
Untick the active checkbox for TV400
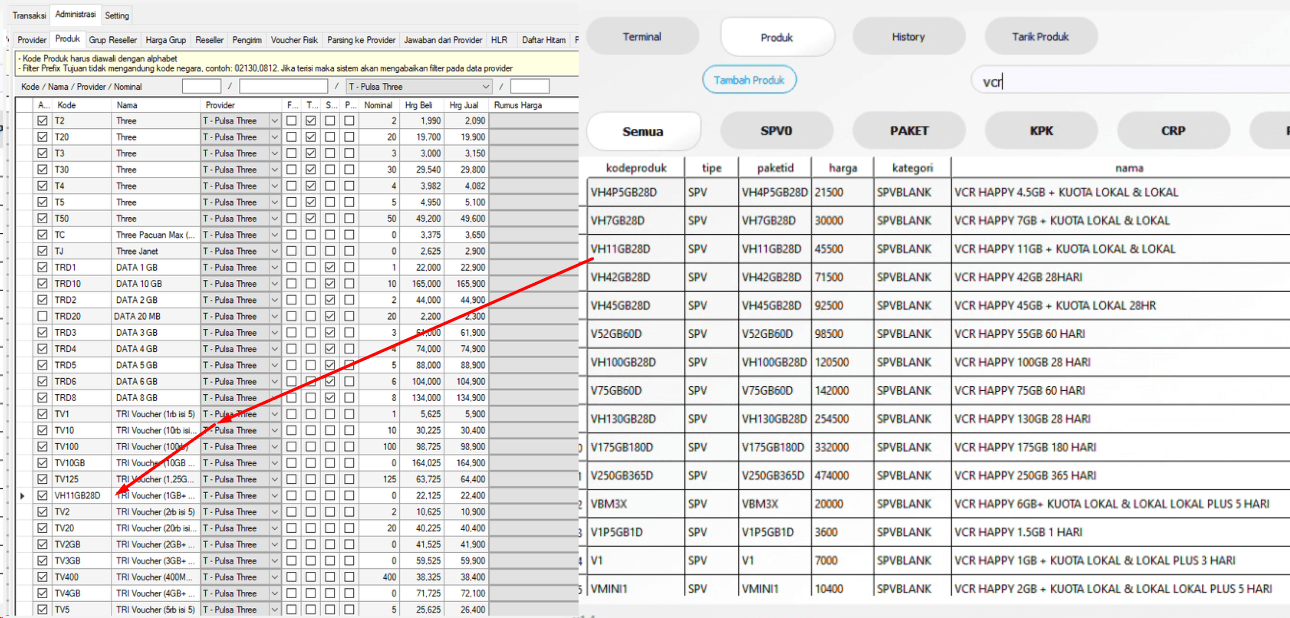[42, 577]
